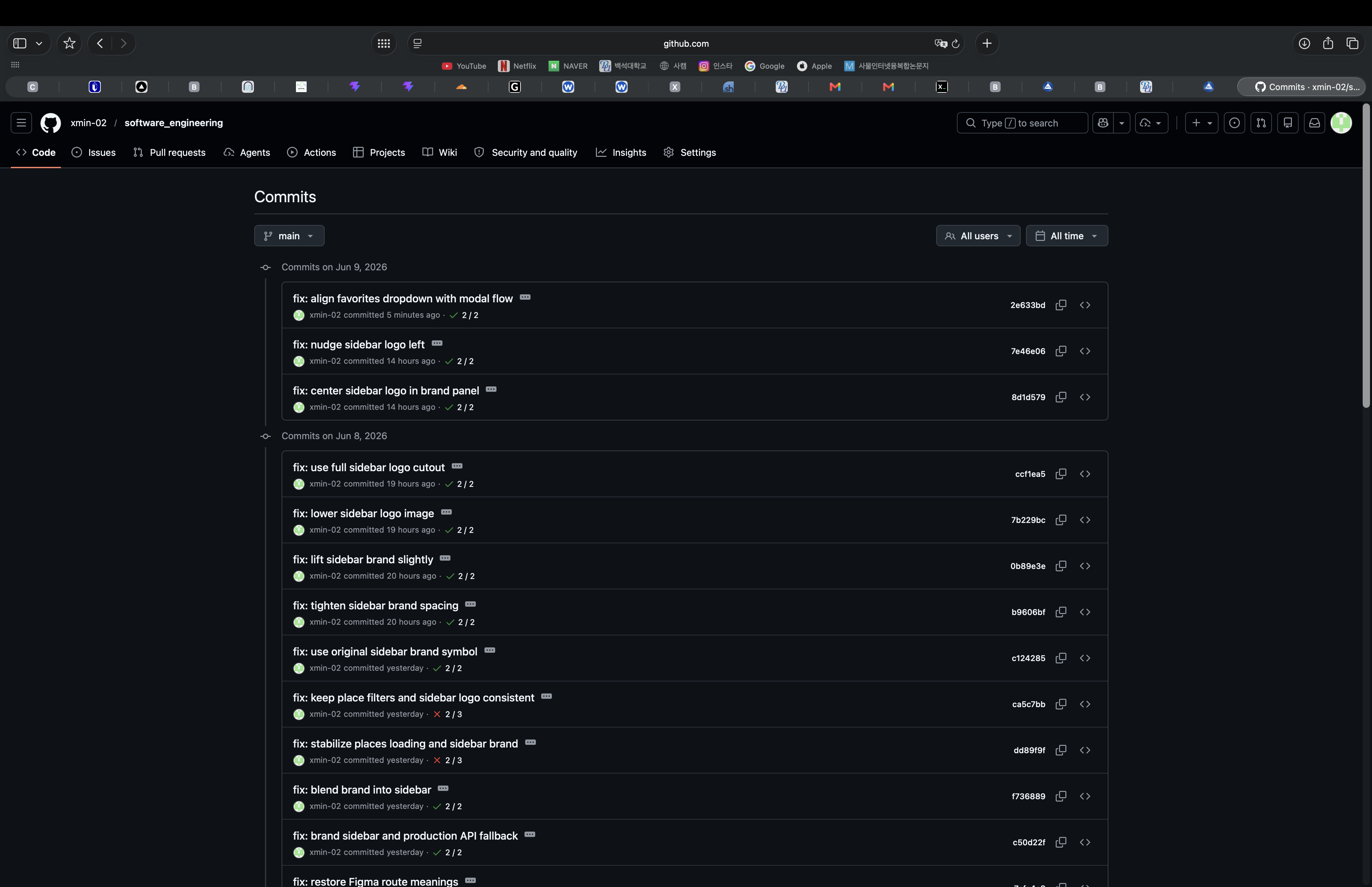Expand commit message for lift sidebar brand slightly
Screen dimensions: 1372x887
(x=445, y=558)
